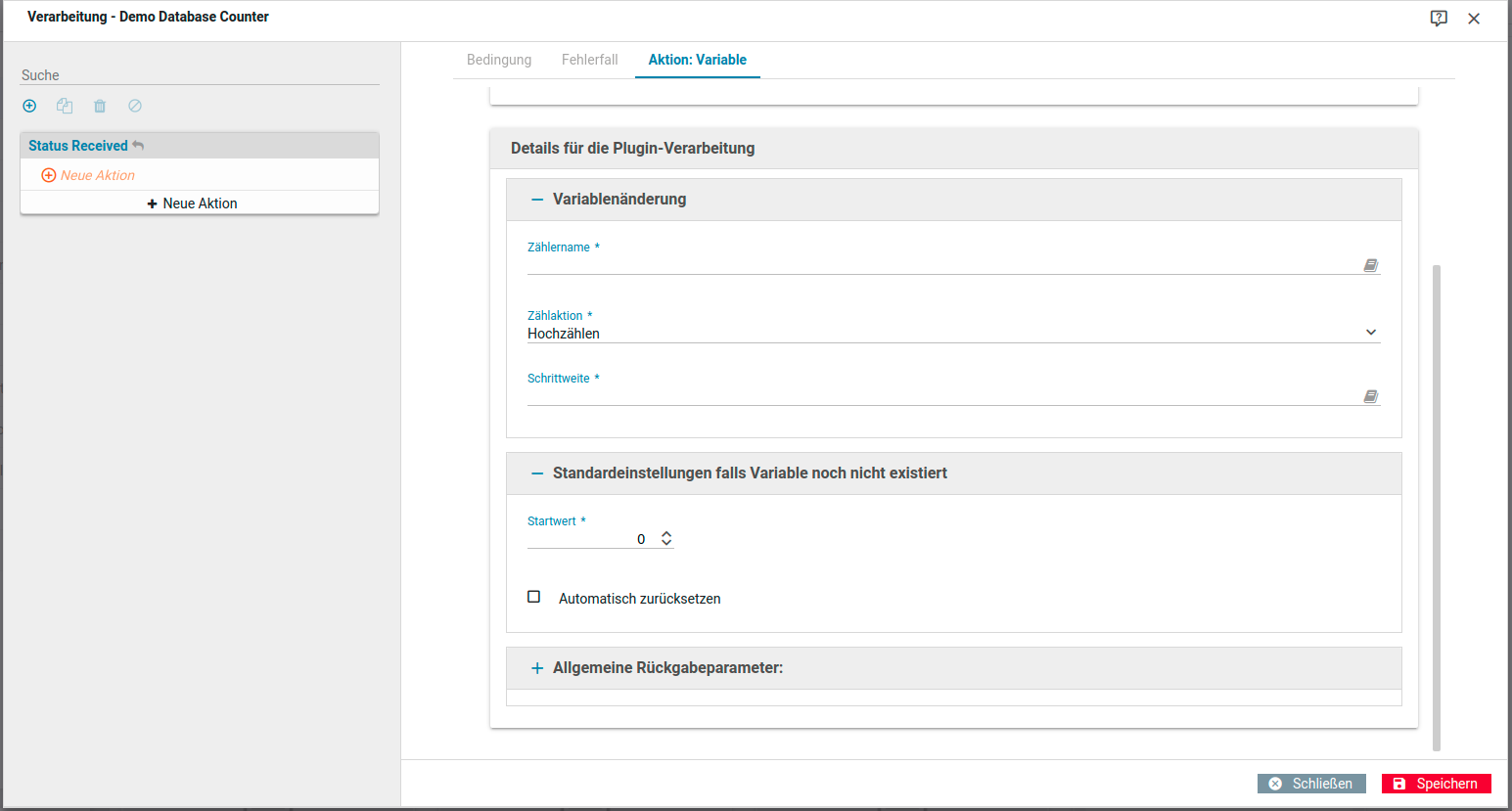Open variable picker icon for Schrittweite field
Viewport: 1512px width, 811px height.
(1370, 396)
